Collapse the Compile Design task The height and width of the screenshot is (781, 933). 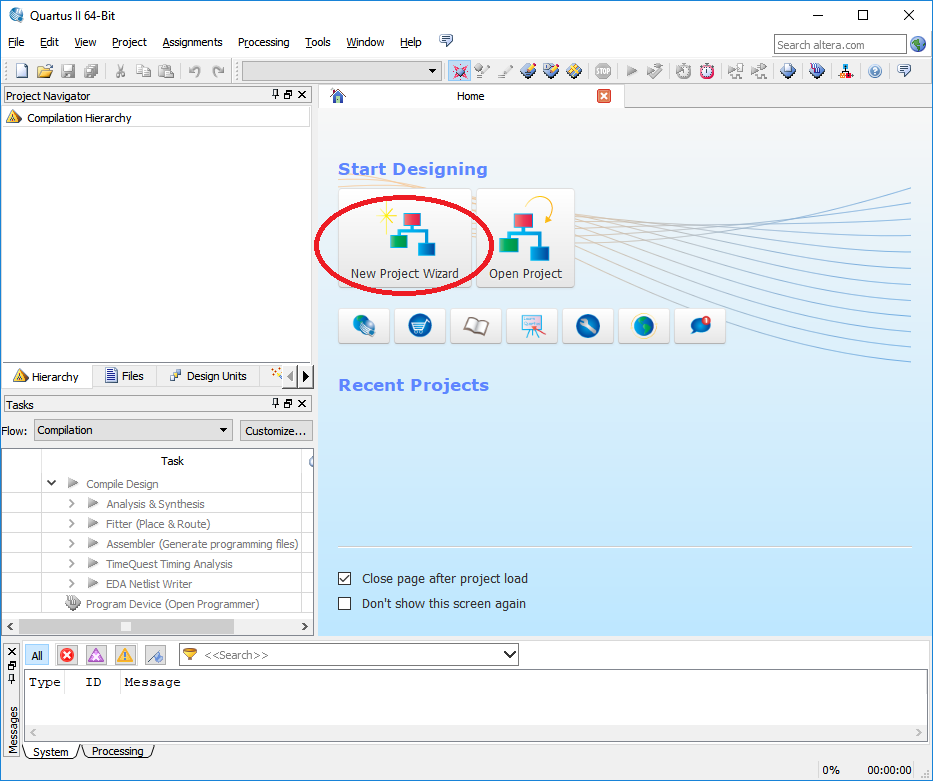pyautogui.click(x=52, y=483)
